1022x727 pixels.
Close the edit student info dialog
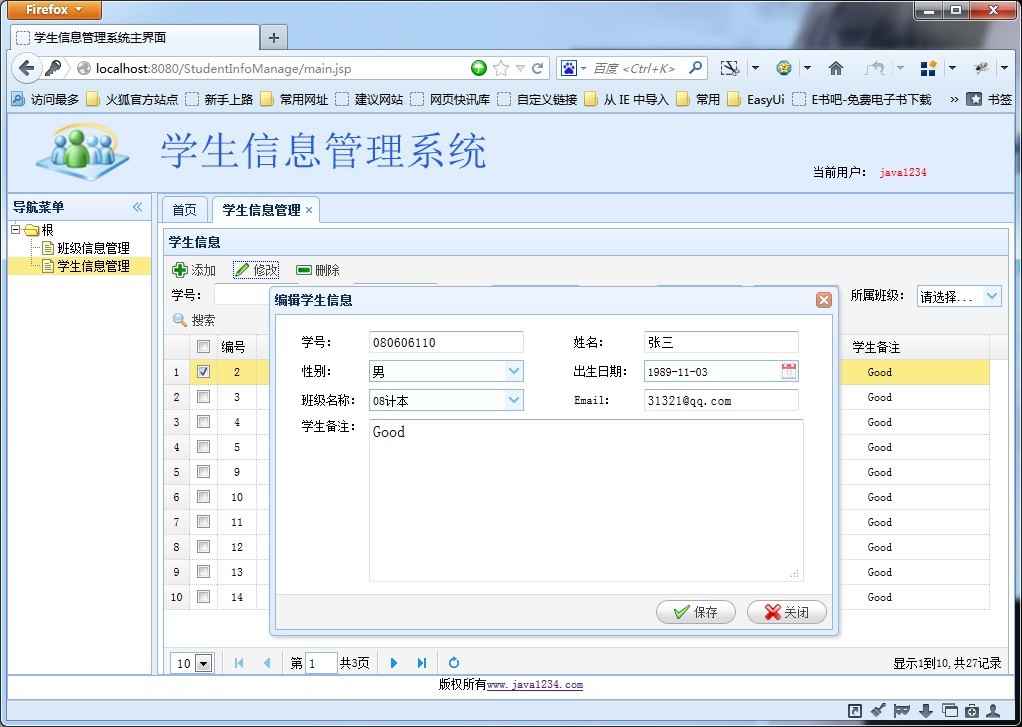823,300
